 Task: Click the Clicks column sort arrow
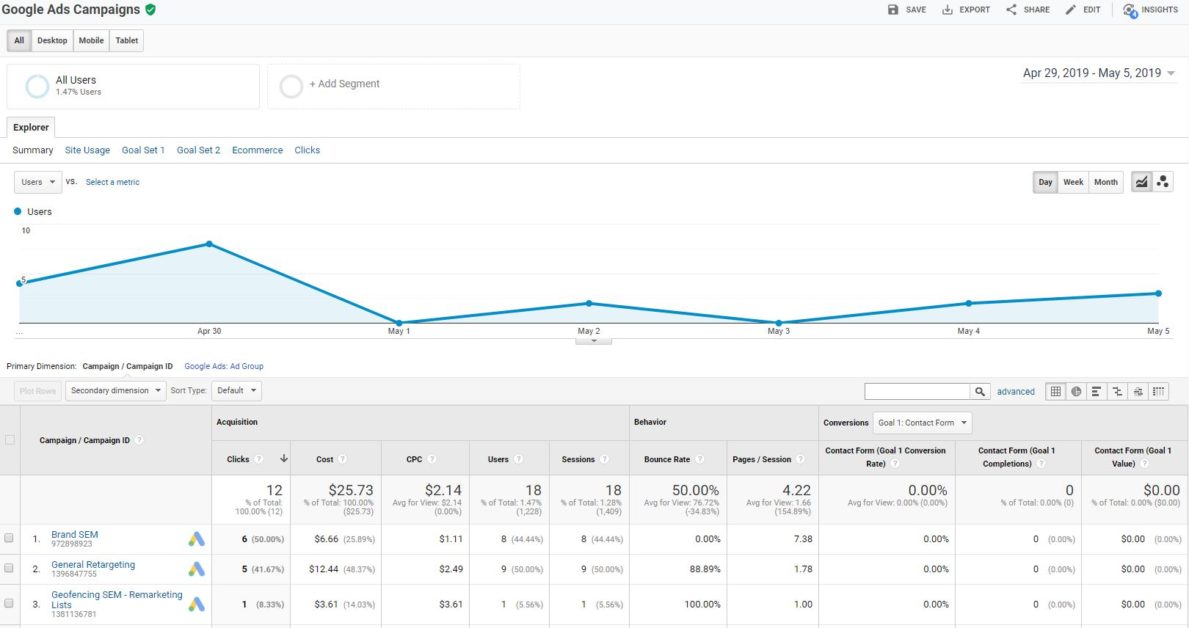(284, 459)
